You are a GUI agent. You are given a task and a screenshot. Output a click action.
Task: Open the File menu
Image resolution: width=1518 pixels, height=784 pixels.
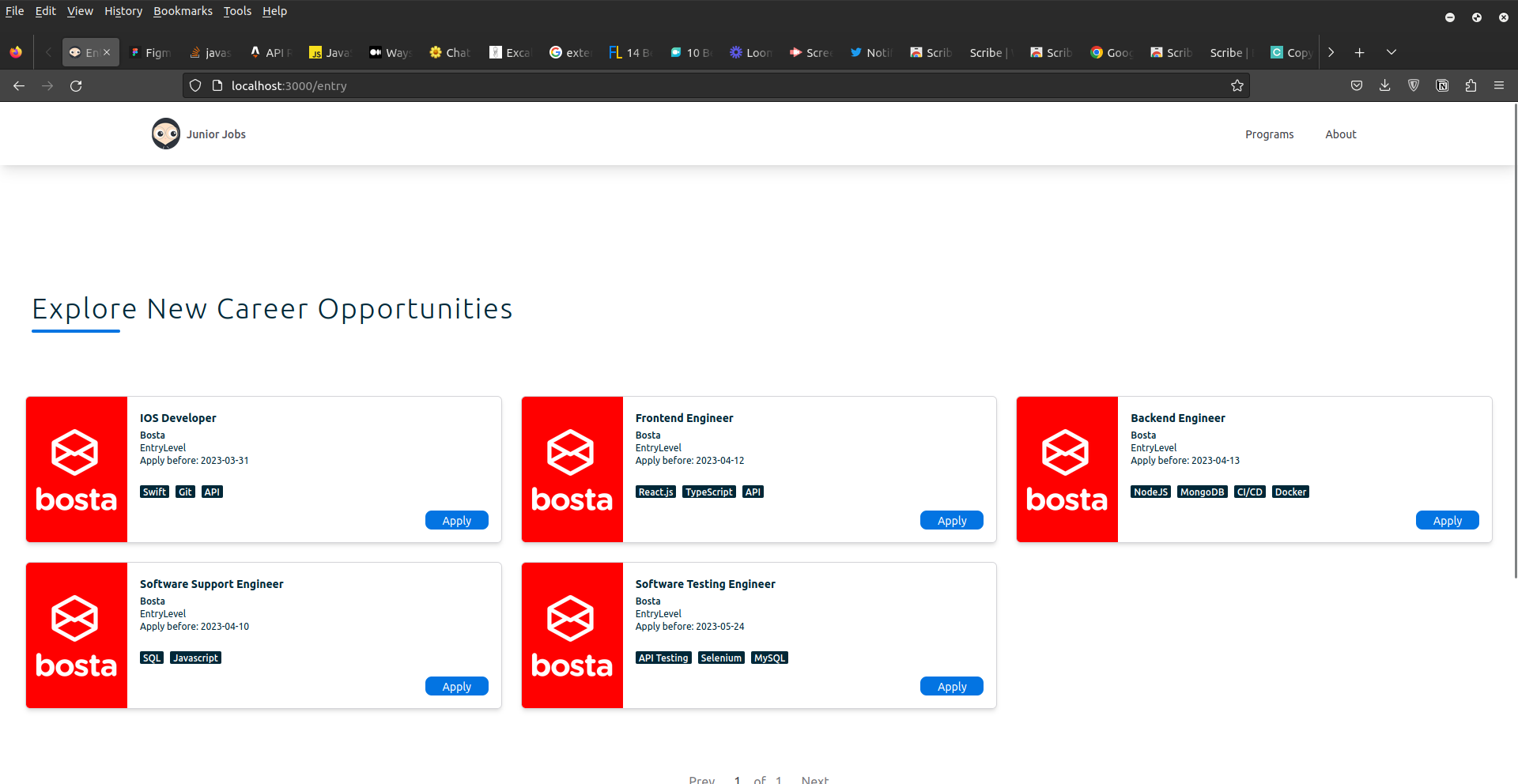pyautogui.click(x=15, y=11)
